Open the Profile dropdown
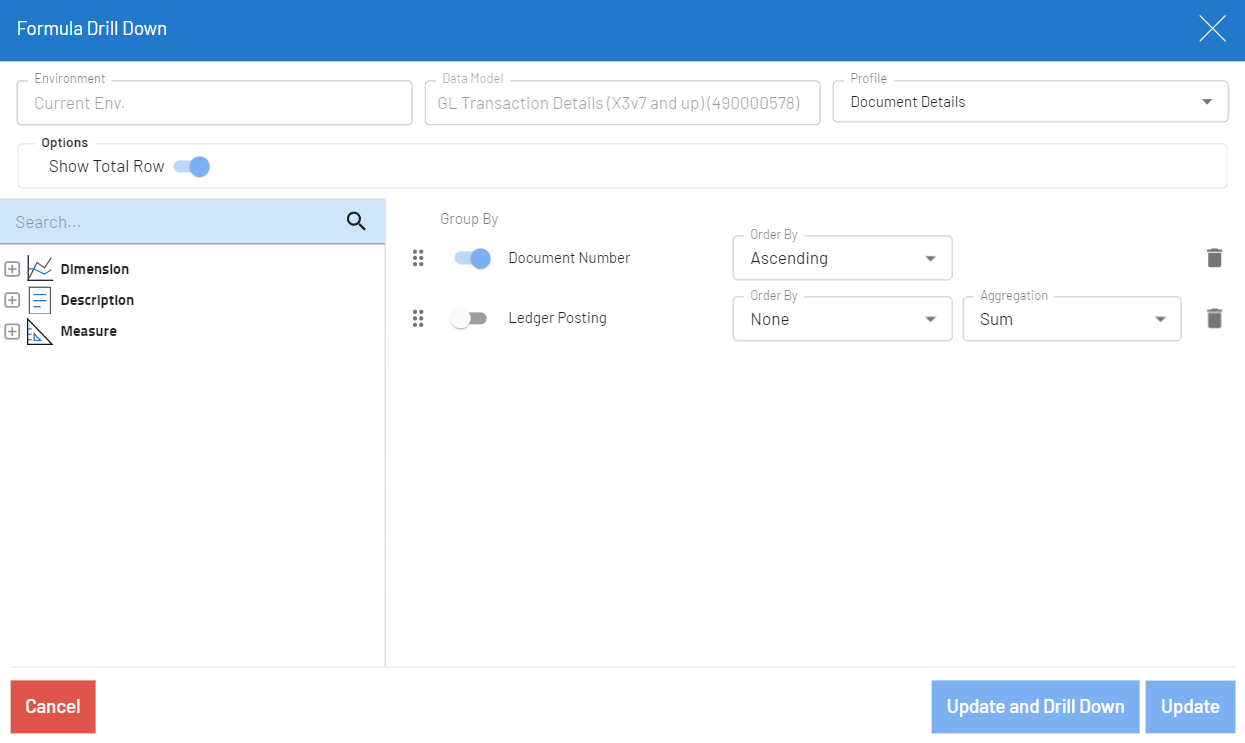The height and width of the screenshot is (743, 1245). (1030, 102)
